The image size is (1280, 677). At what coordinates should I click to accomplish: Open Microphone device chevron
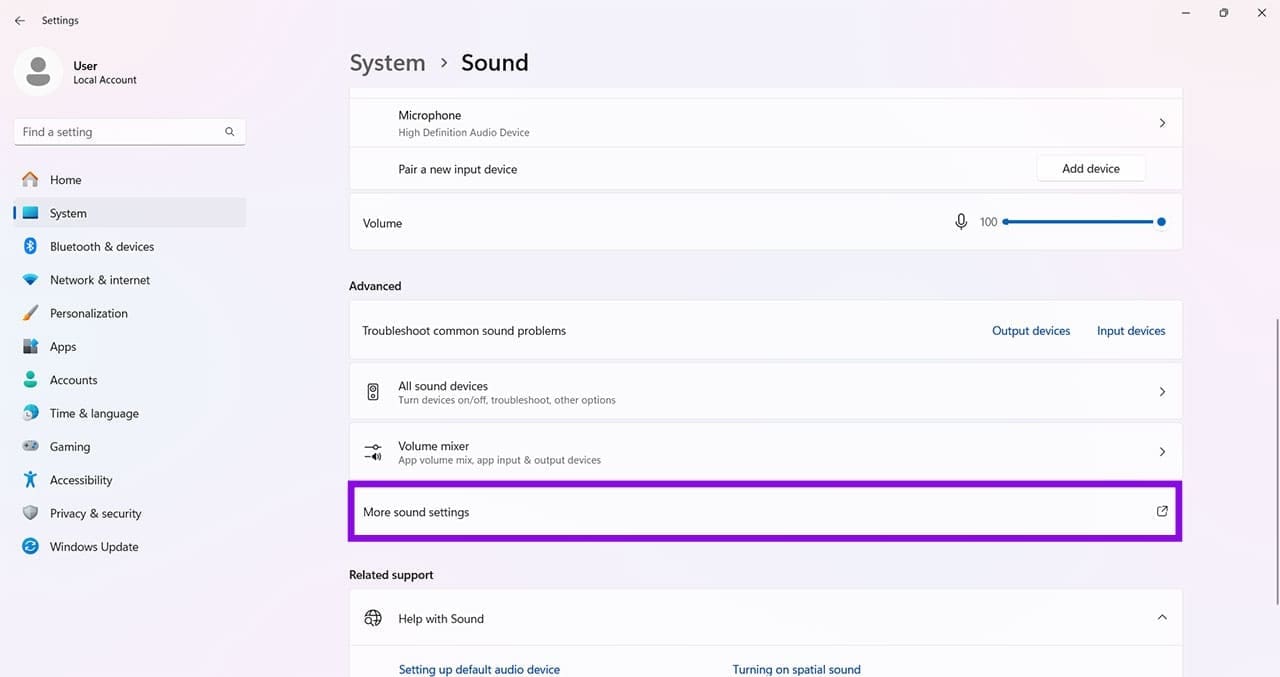[1162, 123]
